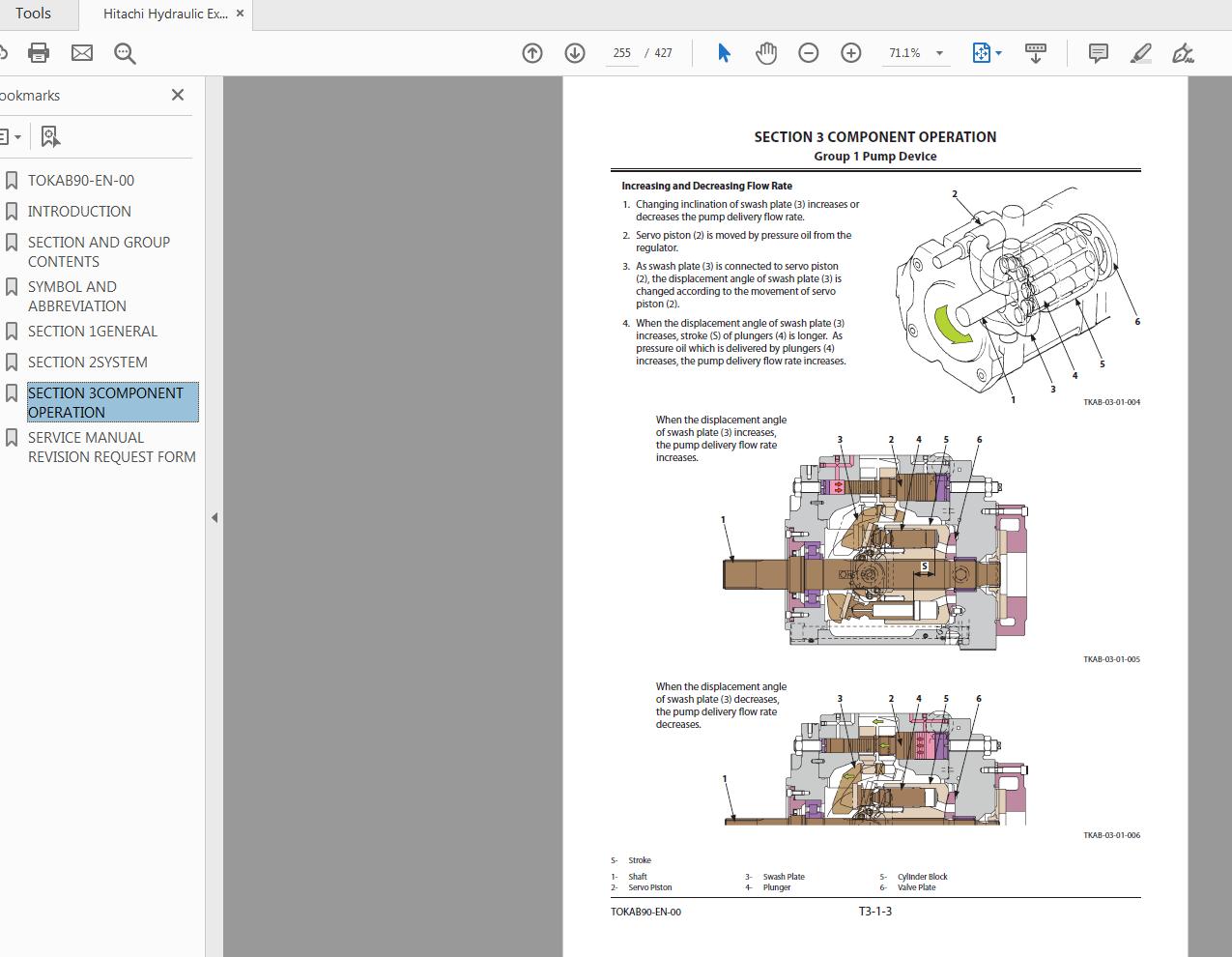The image size is (1232, 957).
Task: Click the page number input field
Action: click(x=621, y=53)
